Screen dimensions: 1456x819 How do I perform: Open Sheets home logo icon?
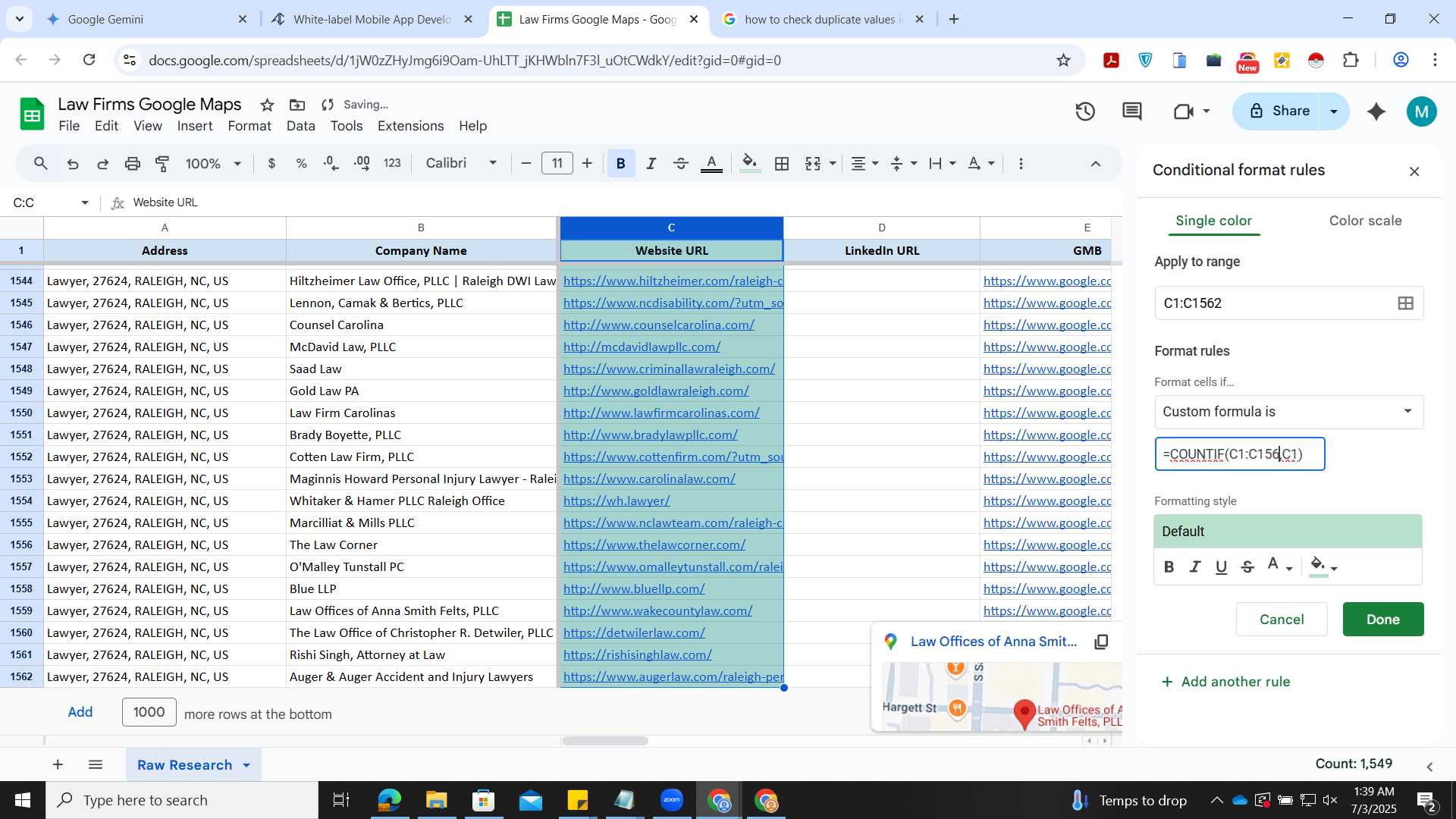coord(32,115)
